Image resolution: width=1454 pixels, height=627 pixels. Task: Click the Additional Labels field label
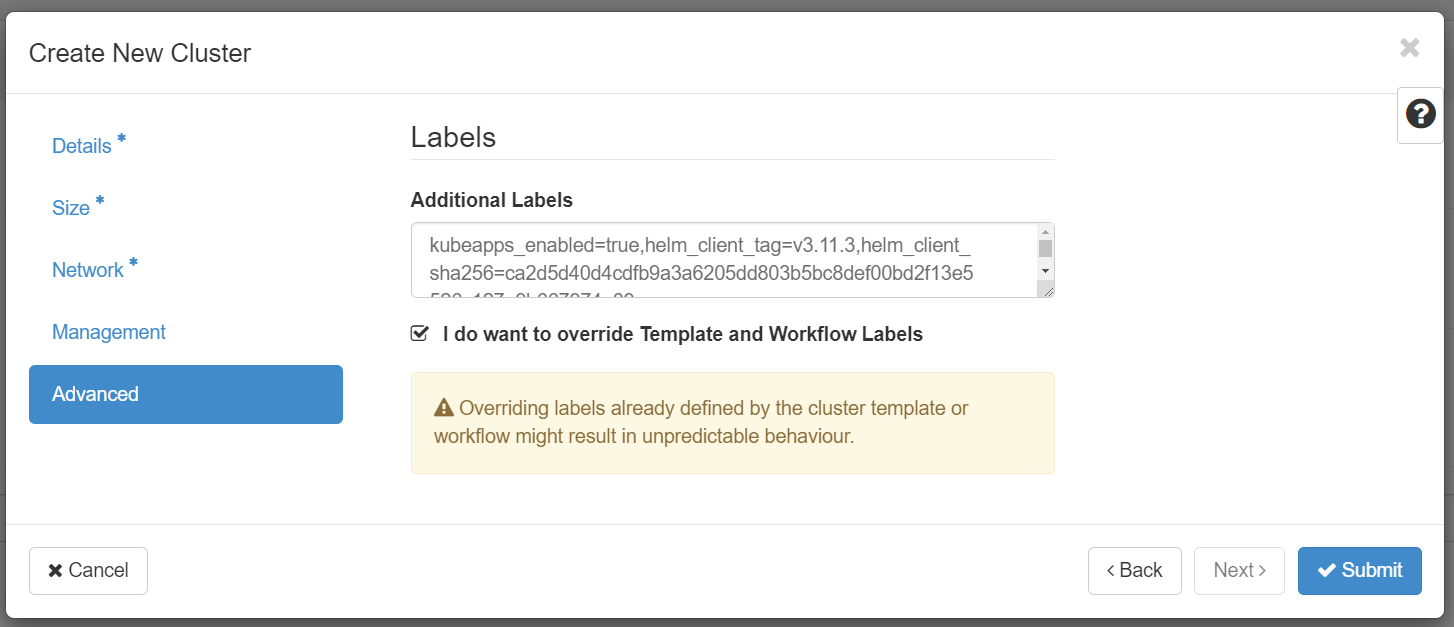tap(491, 200)
